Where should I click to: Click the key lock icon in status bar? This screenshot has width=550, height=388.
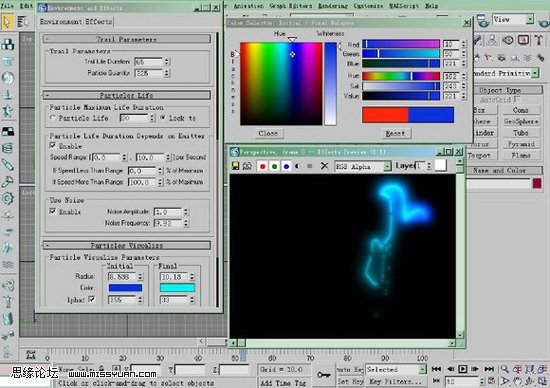pyautogui.click(x=323, y=375)
